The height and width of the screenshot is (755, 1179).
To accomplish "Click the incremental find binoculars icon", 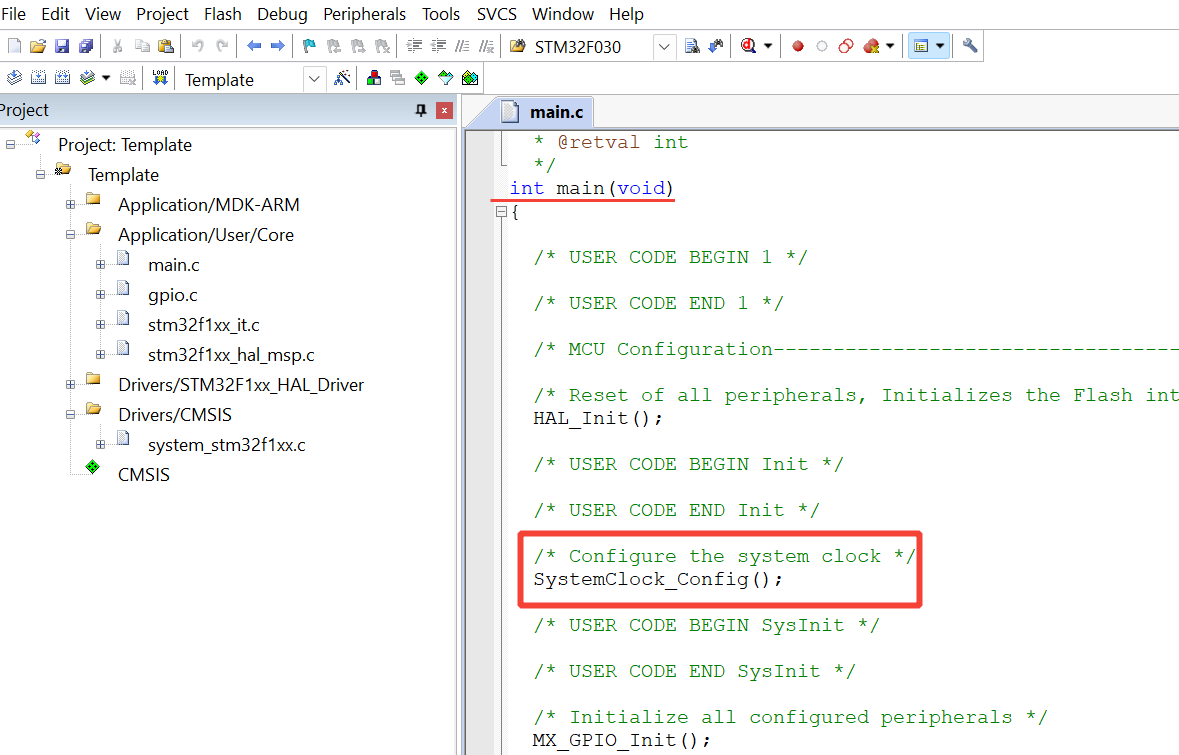I will coord(716,46).
